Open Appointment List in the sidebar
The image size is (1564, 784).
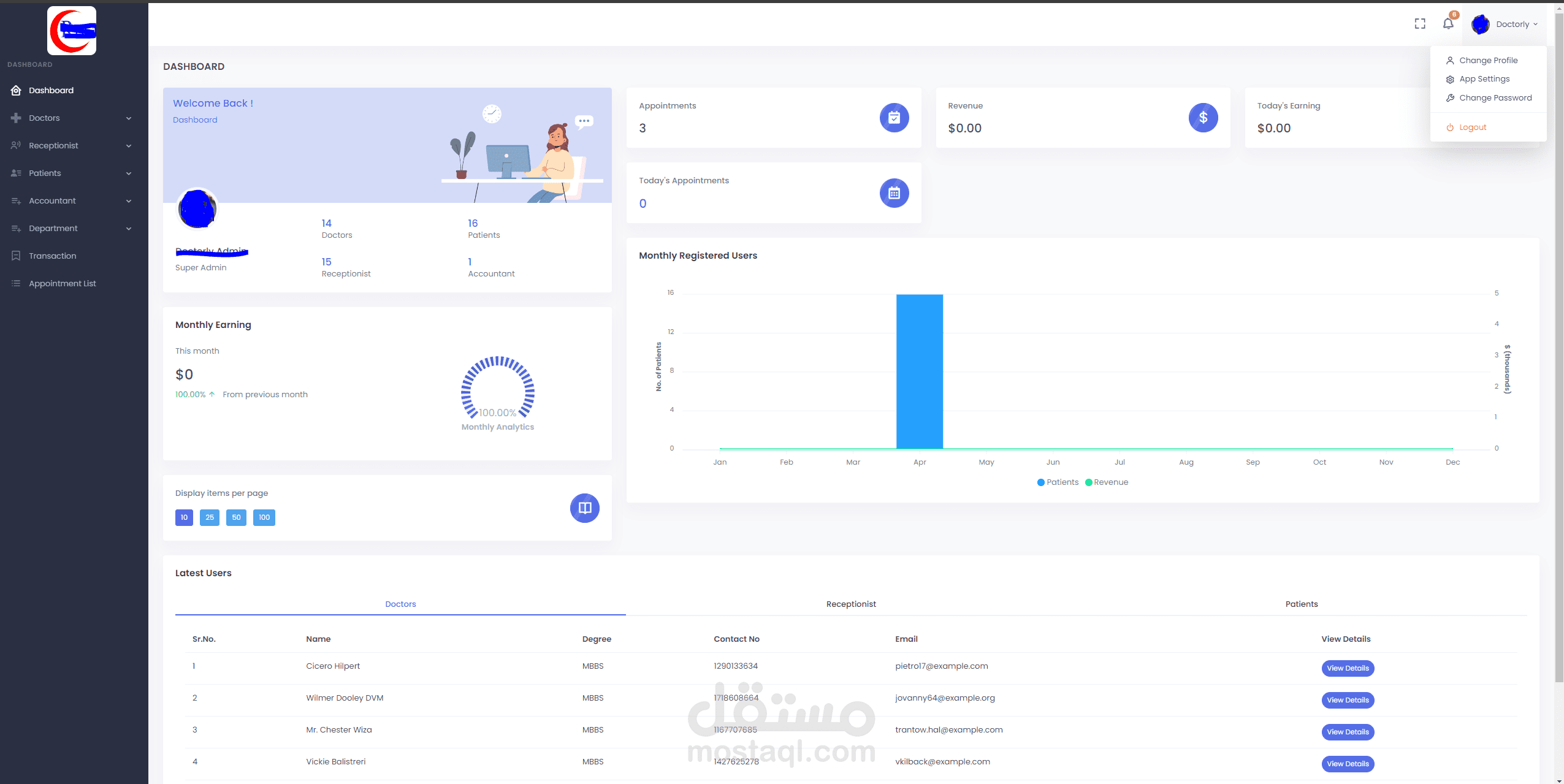coord(63,283)
